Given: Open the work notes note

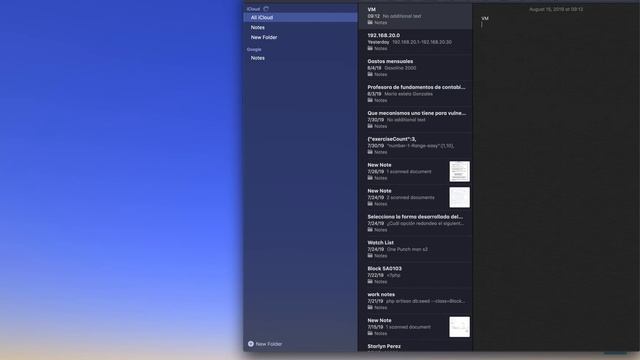Looking at the screenshot, I should 416,301.
